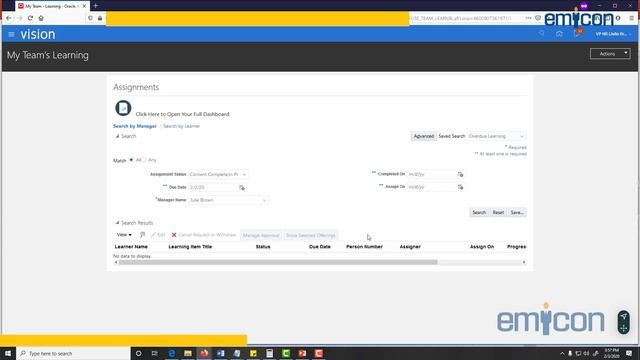
Task: Collapse the Search section
Action: coord(117,136)
